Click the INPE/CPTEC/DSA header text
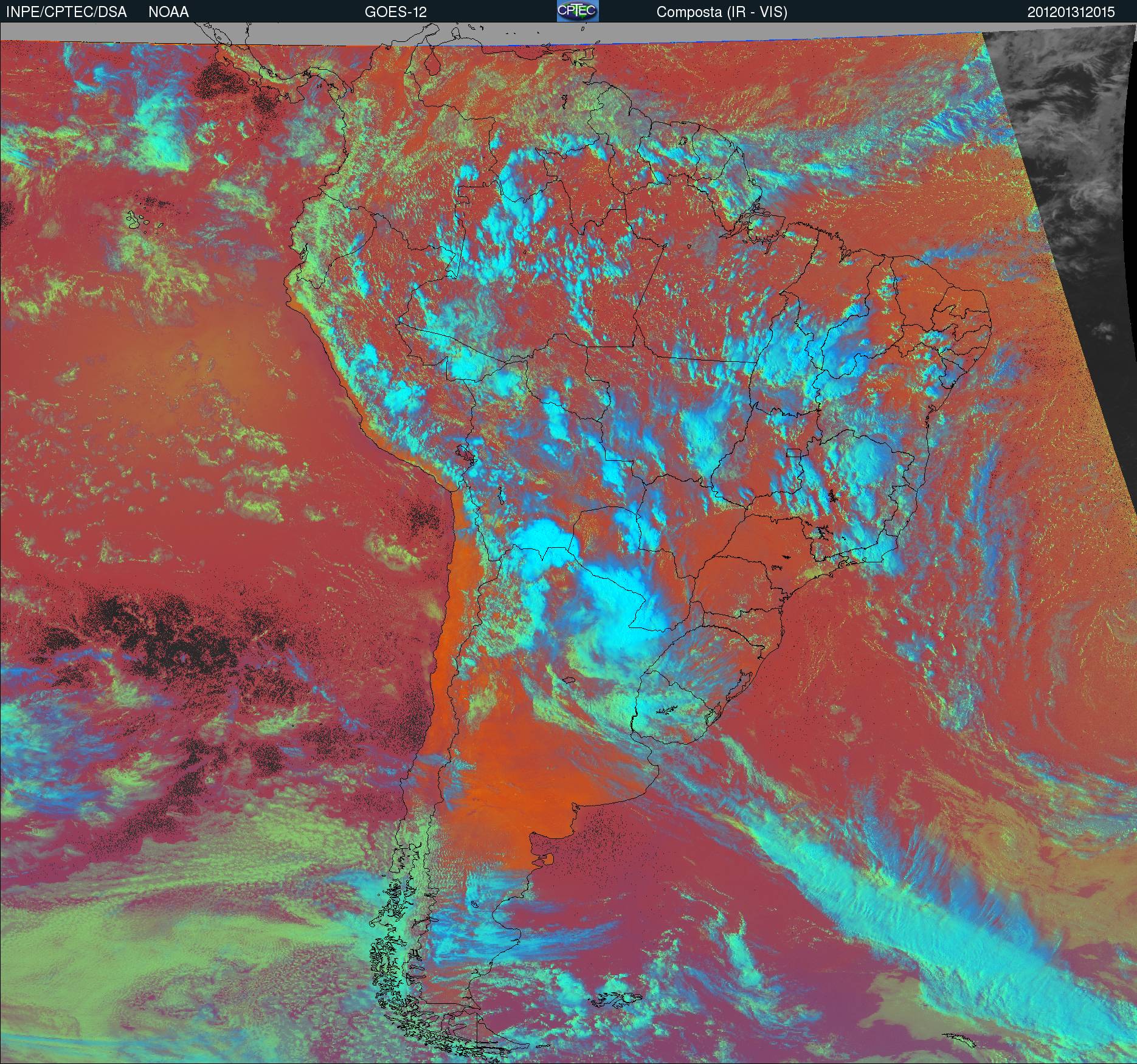Screen dimensions: 1137x1064 pyautogui.click(x=67, y=12)
